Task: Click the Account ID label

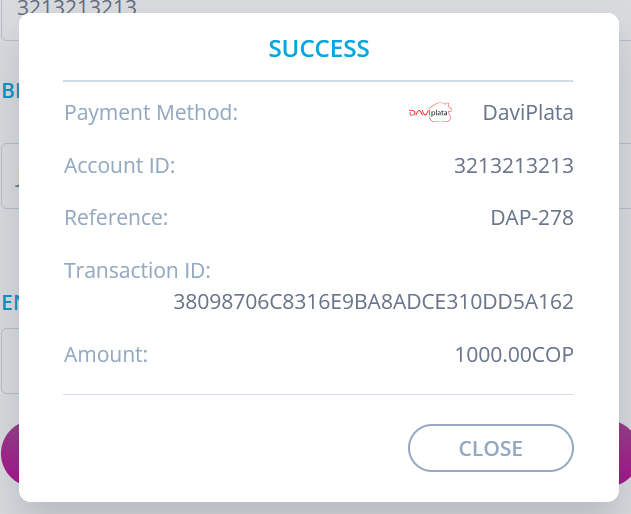Action: 120,166
